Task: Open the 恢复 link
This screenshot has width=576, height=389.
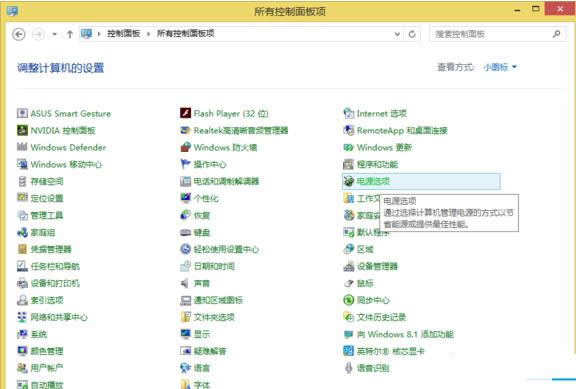Action: tap(202, 215)
